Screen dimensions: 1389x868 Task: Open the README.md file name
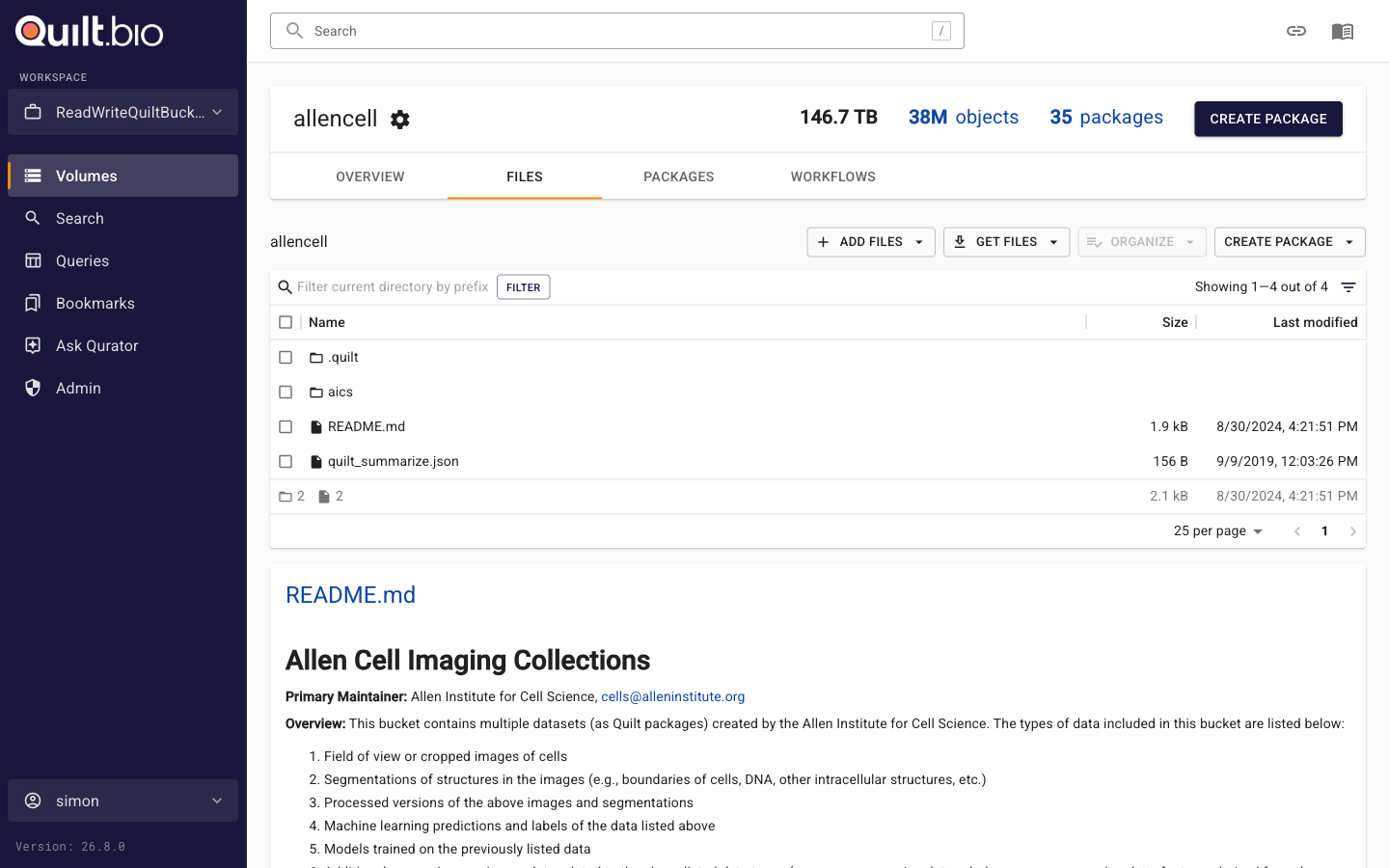pyautogui.click(x=367, y=426)
